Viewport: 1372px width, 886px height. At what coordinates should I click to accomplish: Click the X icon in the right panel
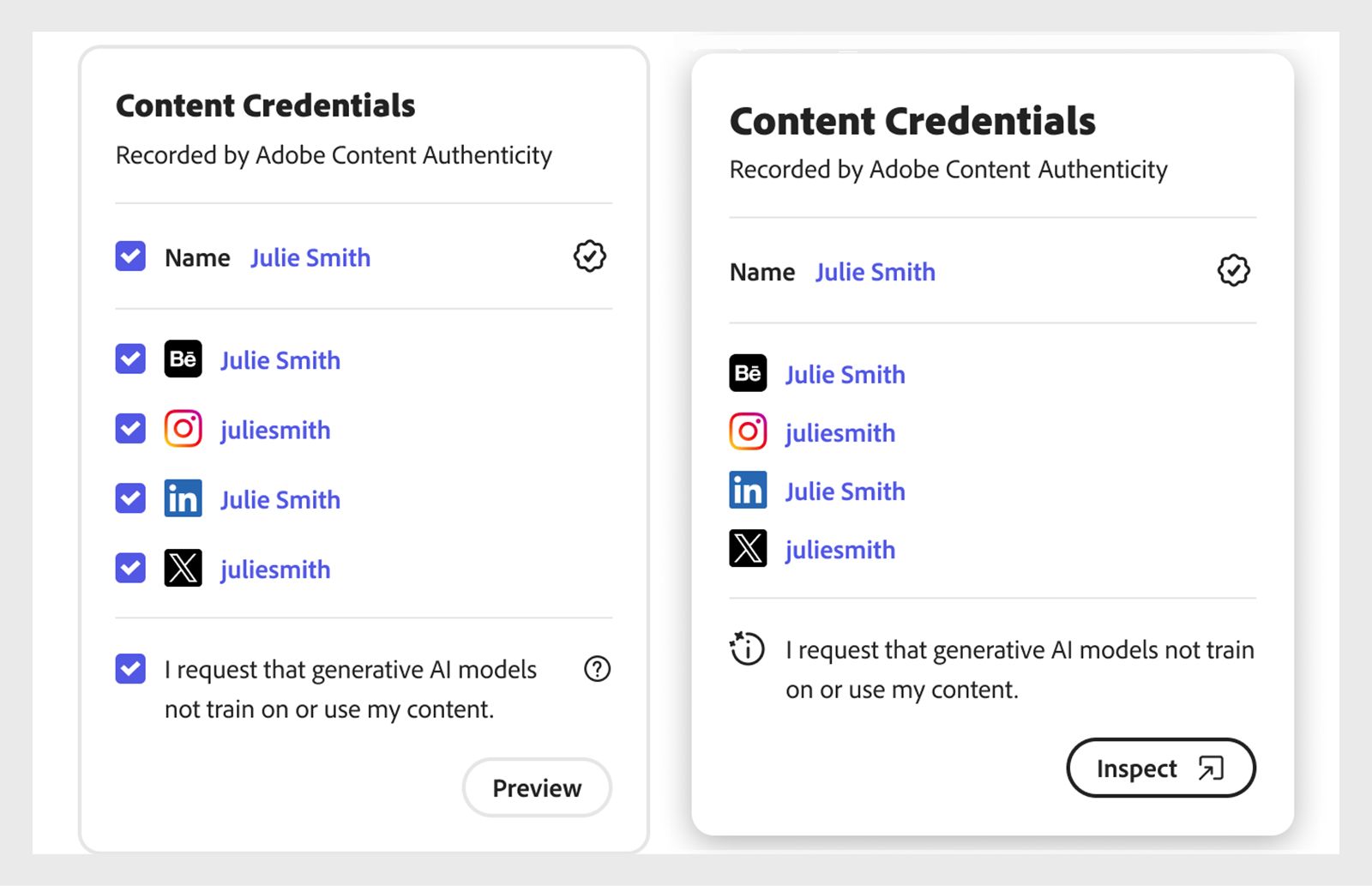point(747,549)
